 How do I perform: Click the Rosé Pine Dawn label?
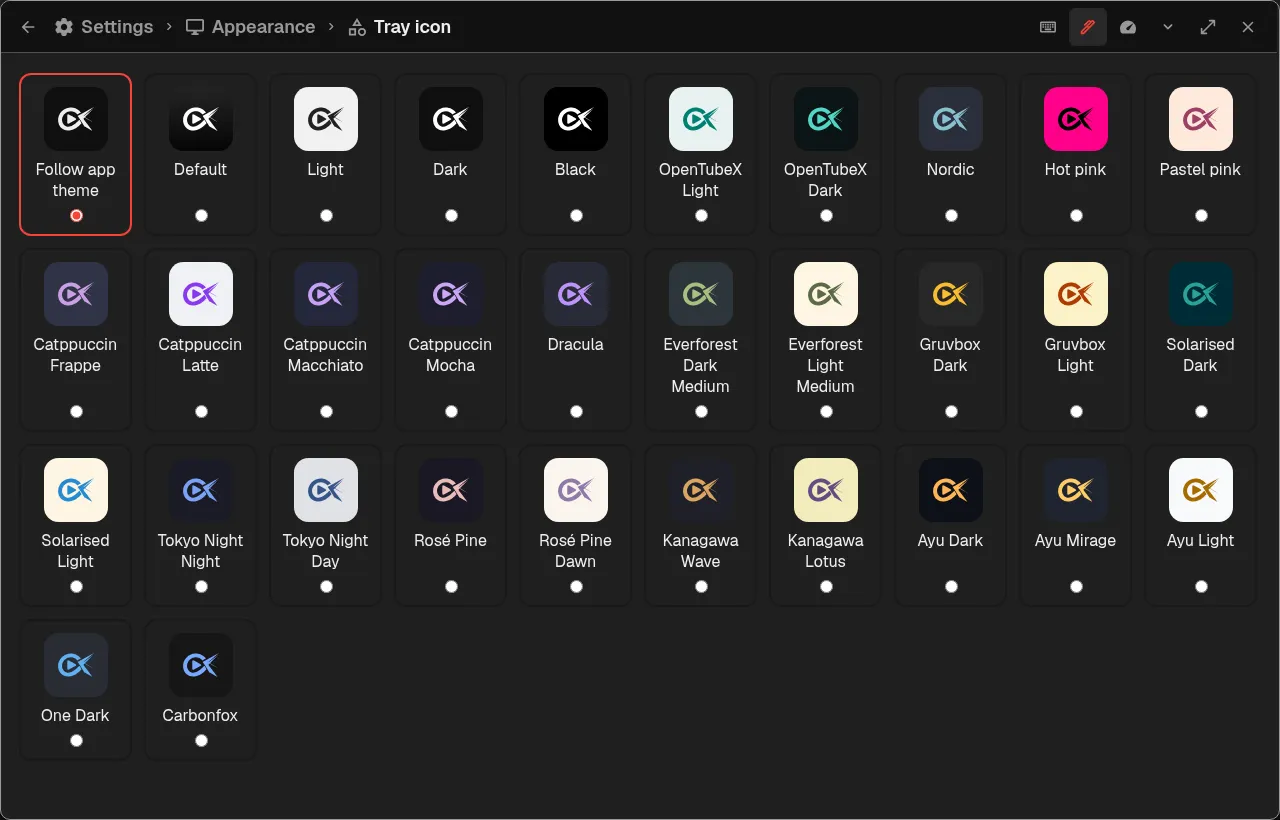(576, 551)
